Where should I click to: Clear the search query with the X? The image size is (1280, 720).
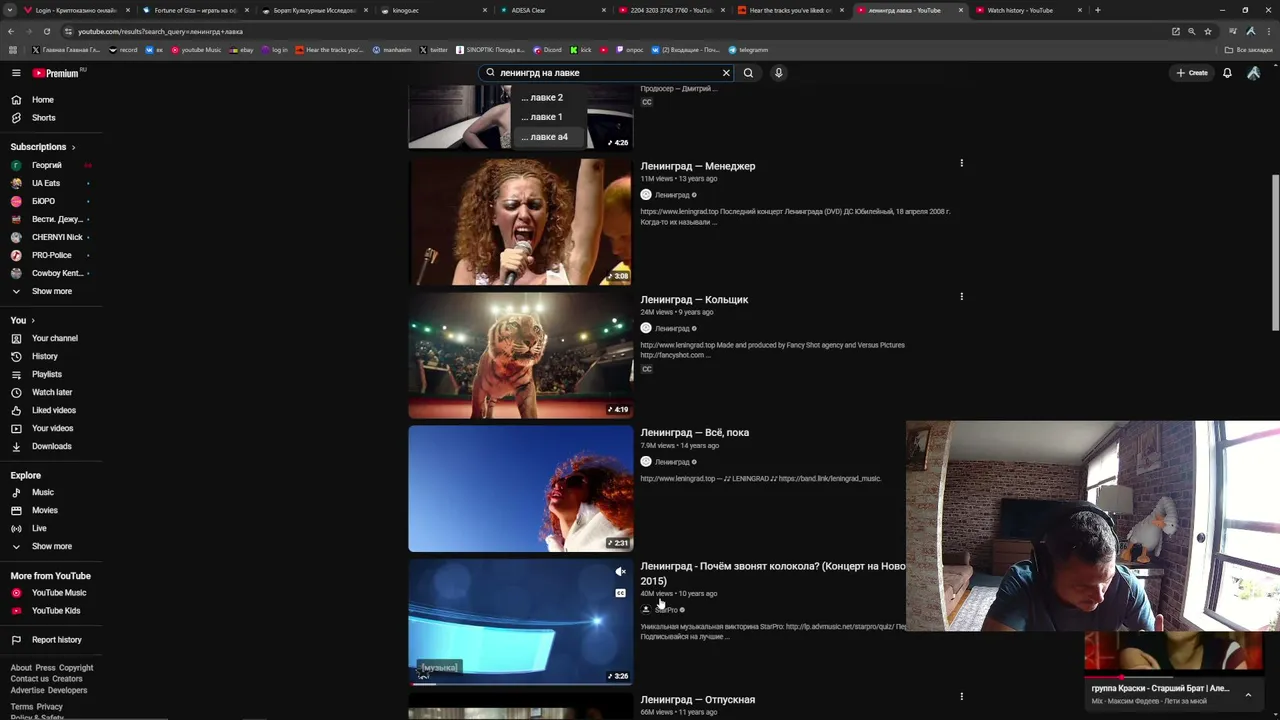(726, 73)
